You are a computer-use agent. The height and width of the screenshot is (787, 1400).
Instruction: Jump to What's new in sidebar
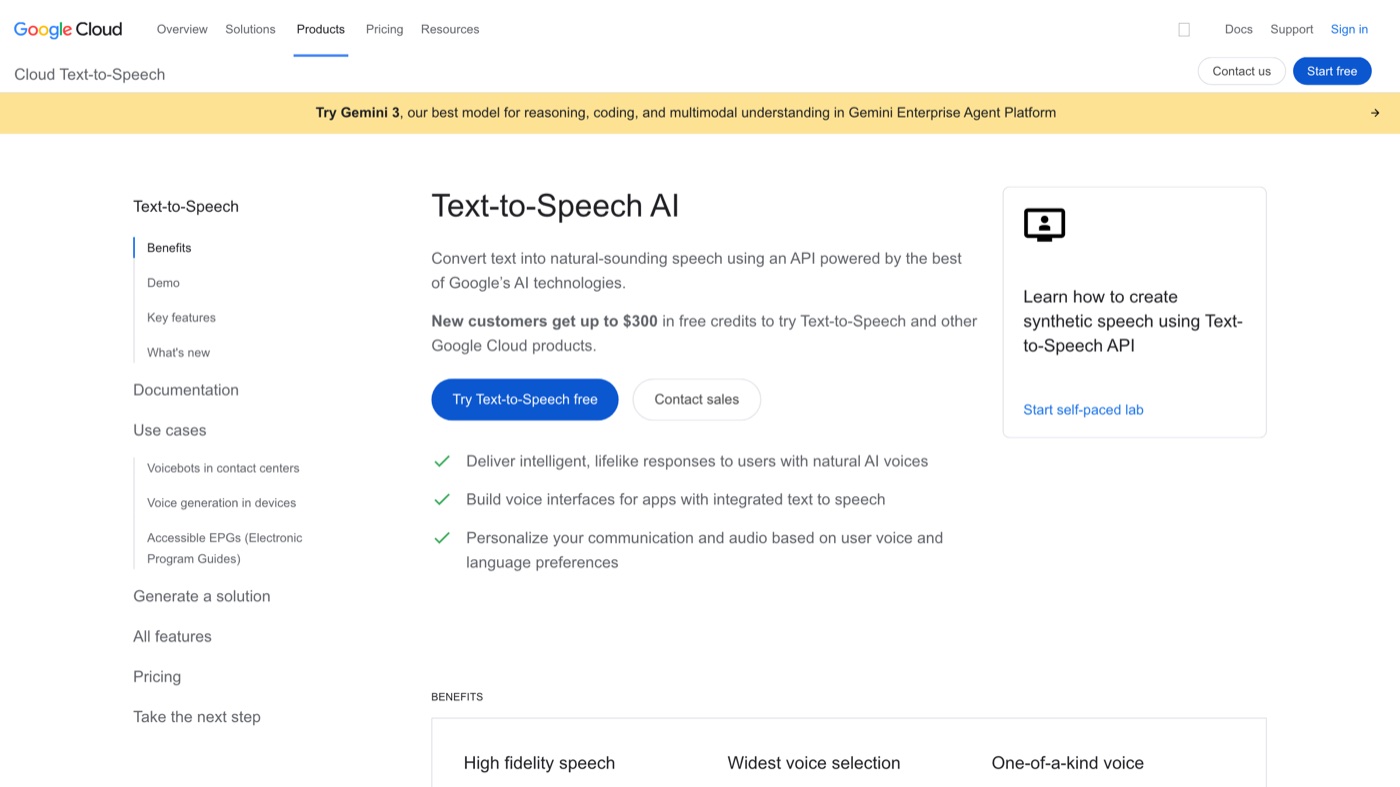(178, 352)
